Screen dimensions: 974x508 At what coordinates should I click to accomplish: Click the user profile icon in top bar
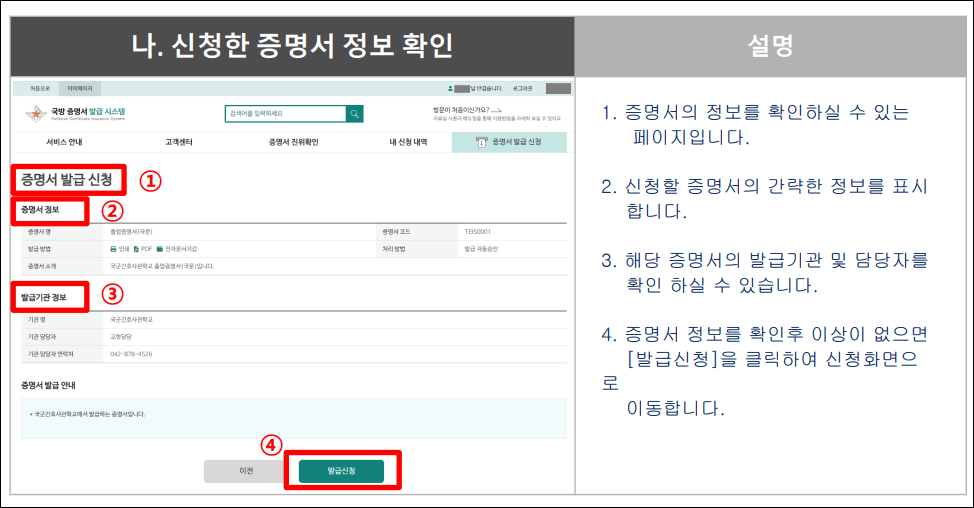click(x=451, y=89)
